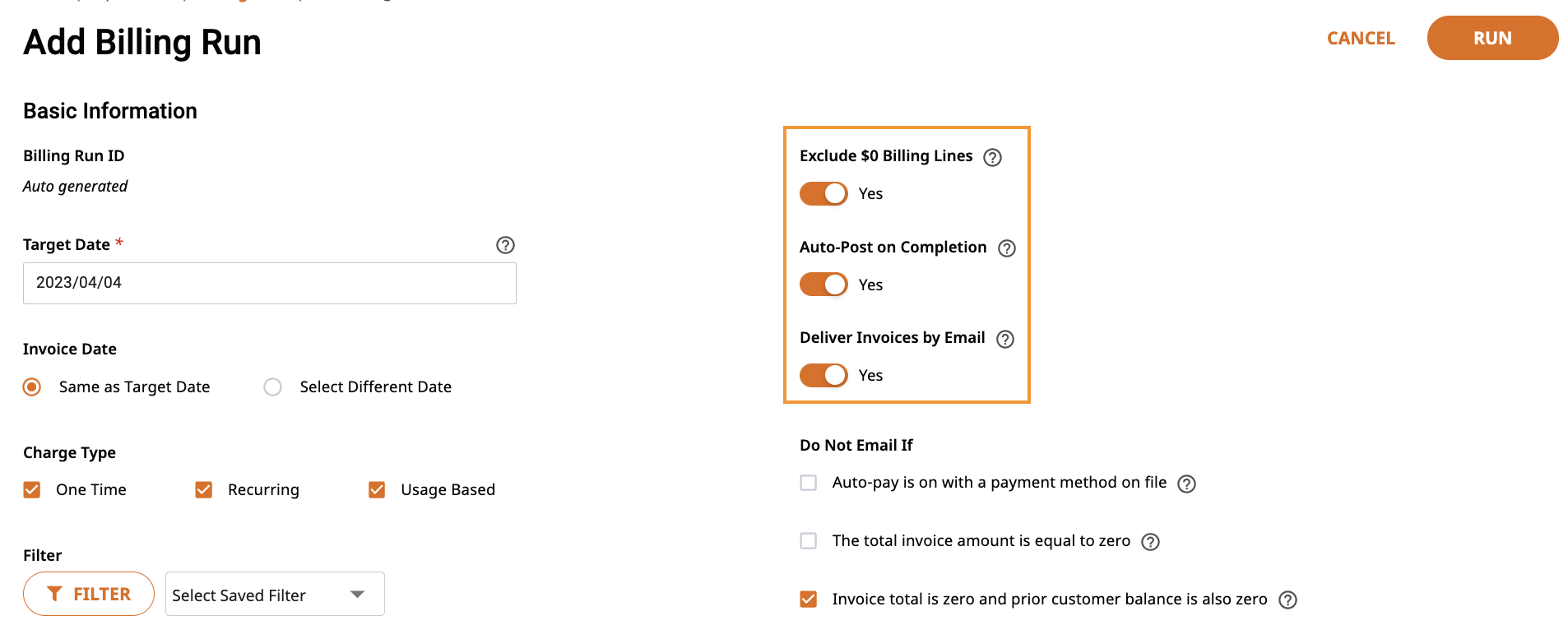
Task: Toggle Deliver Invoices by Email off
Action: point(823,375)
